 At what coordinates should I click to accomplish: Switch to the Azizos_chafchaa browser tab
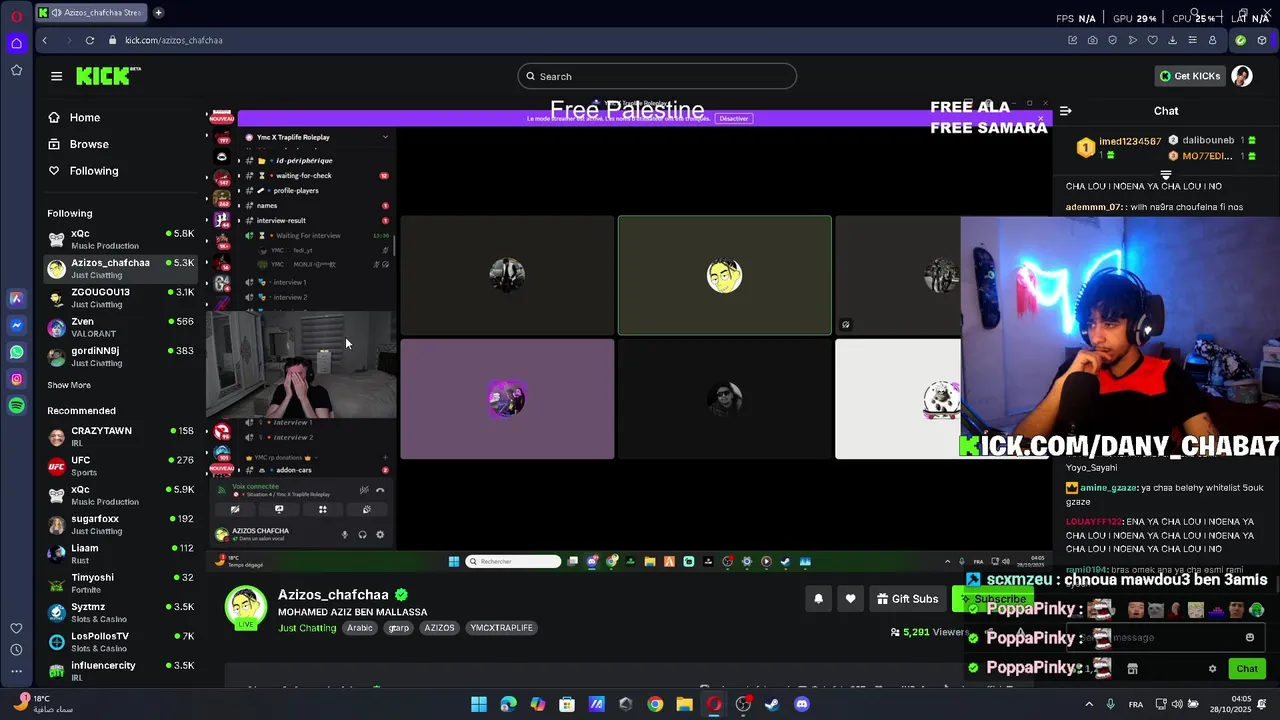pos(90,13)
